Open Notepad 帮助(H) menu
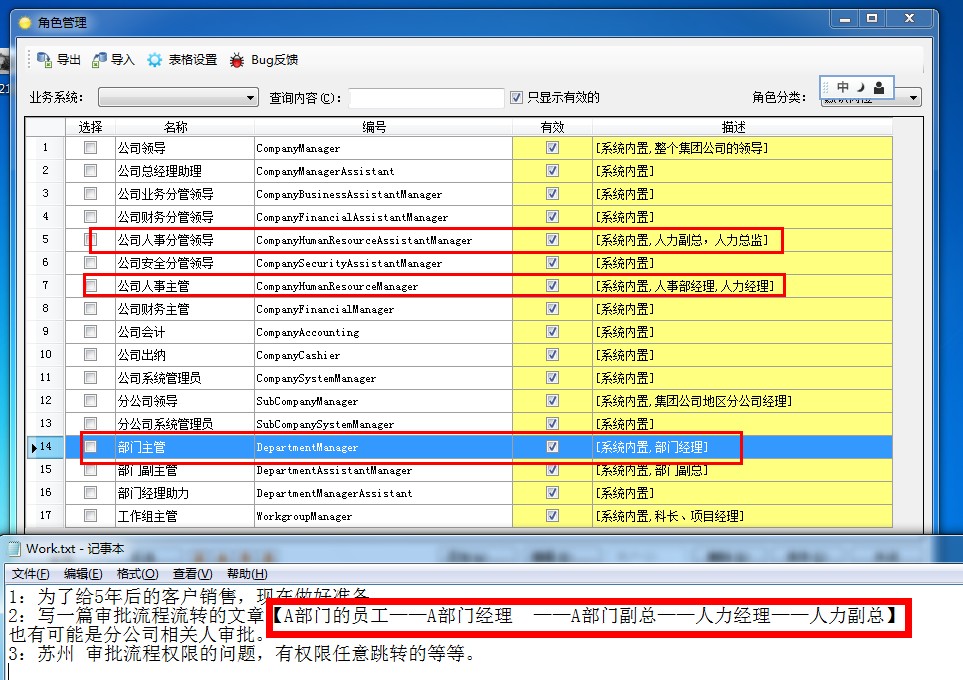Viewport: 963px width, 680px height. click(247, 574)
